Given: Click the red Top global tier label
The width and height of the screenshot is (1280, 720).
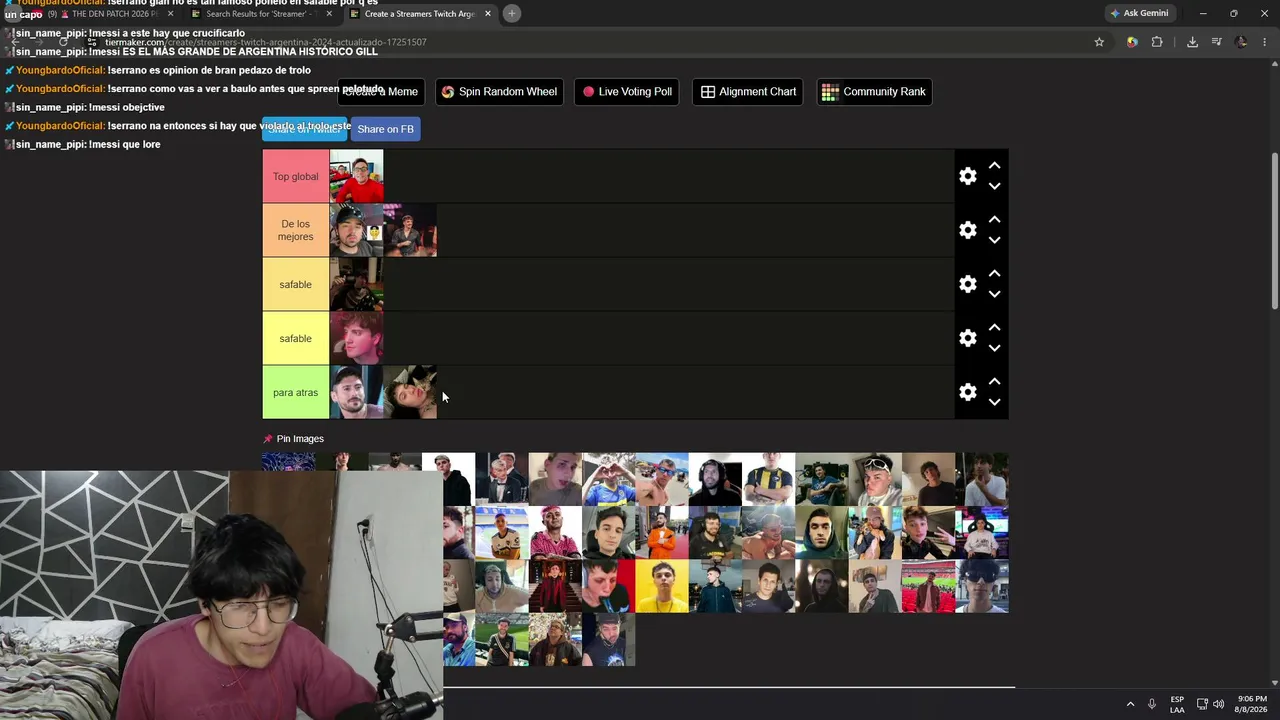Looking at the screenshot, I should (296, 177).
